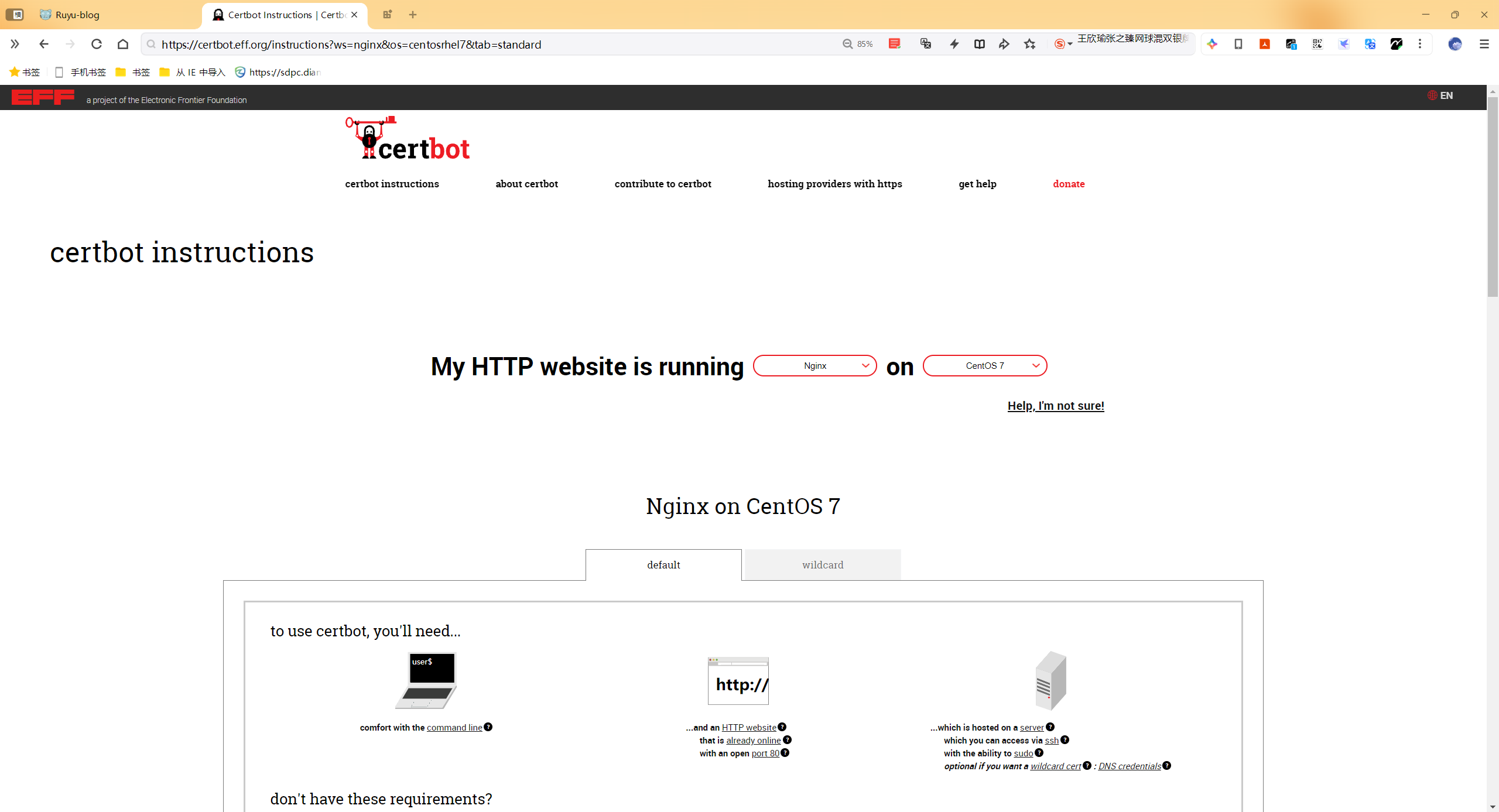1499x812 pixels.
Task: Open the user profile avatar
Action: (1455, 44)
